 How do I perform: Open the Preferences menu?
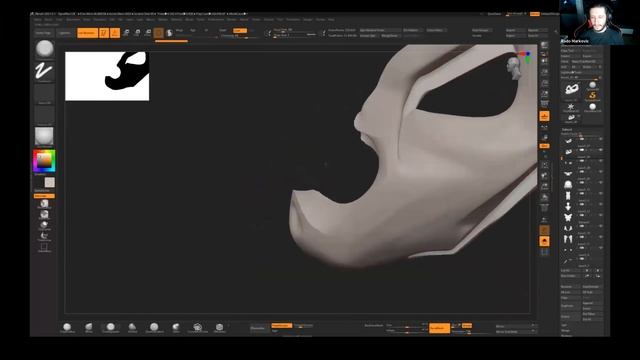tap(216, 19)
